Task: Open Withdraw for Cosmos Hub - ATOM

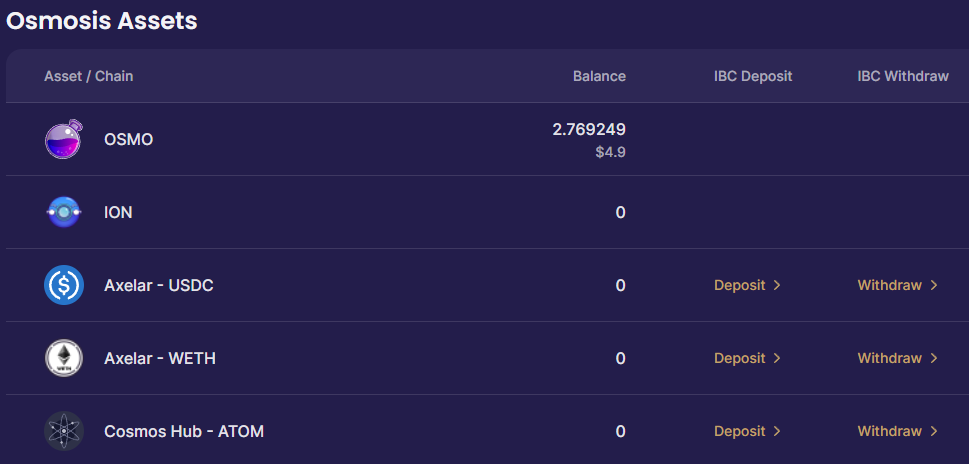Action: tap(897, 431)
